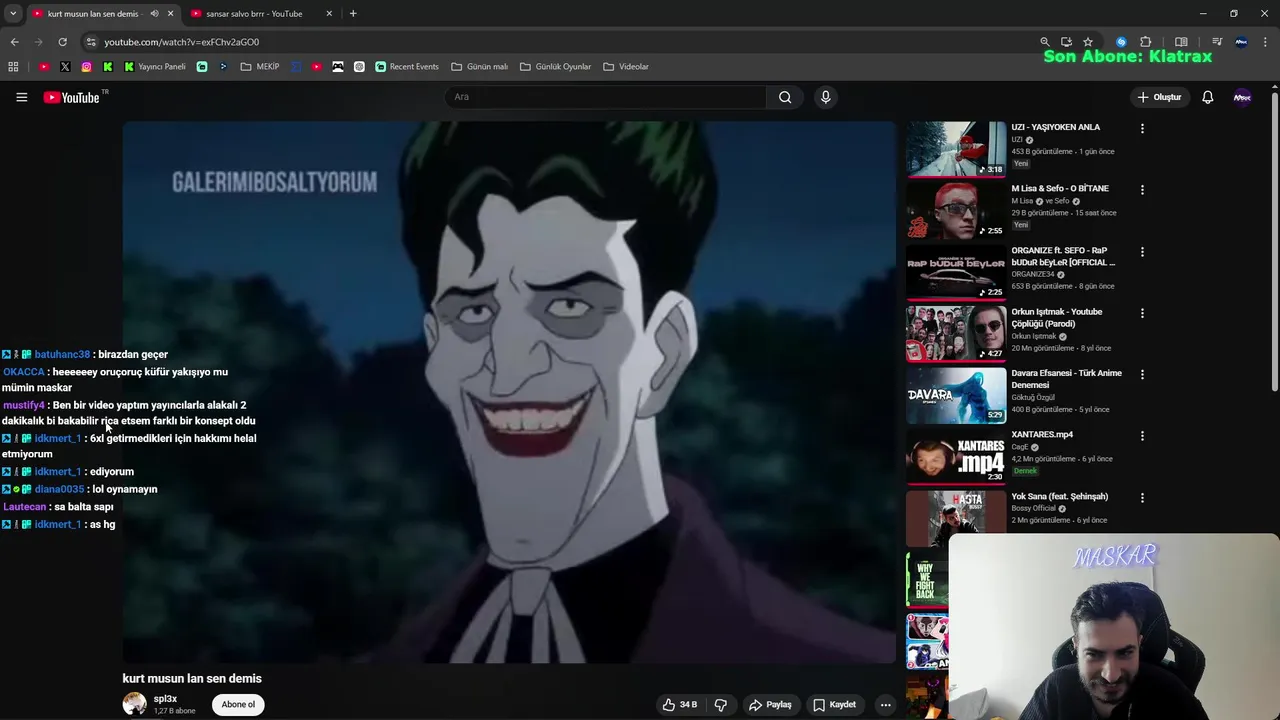Open options for XANTARES.mp4 video
The height and width of the screenshot is (720, 1280).
tap(1142, 436)
